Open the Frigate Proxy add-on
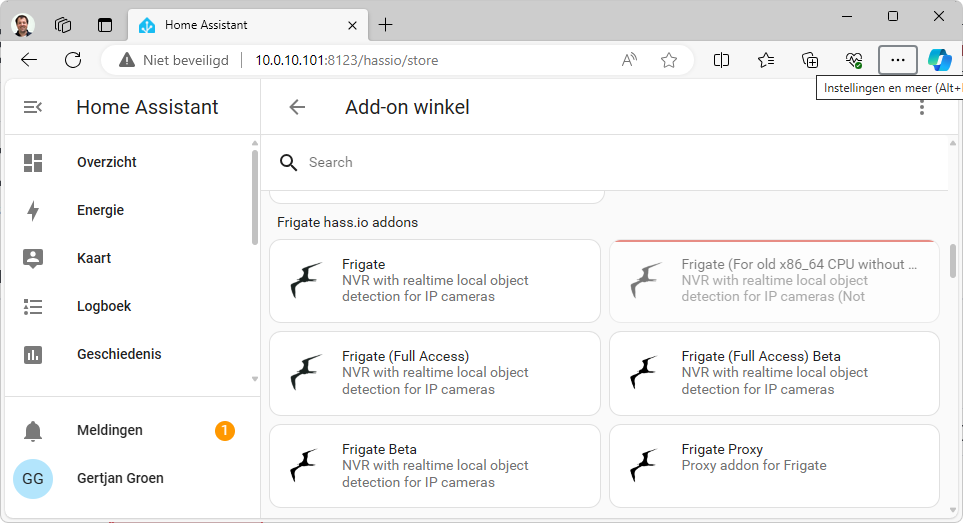 773,466
